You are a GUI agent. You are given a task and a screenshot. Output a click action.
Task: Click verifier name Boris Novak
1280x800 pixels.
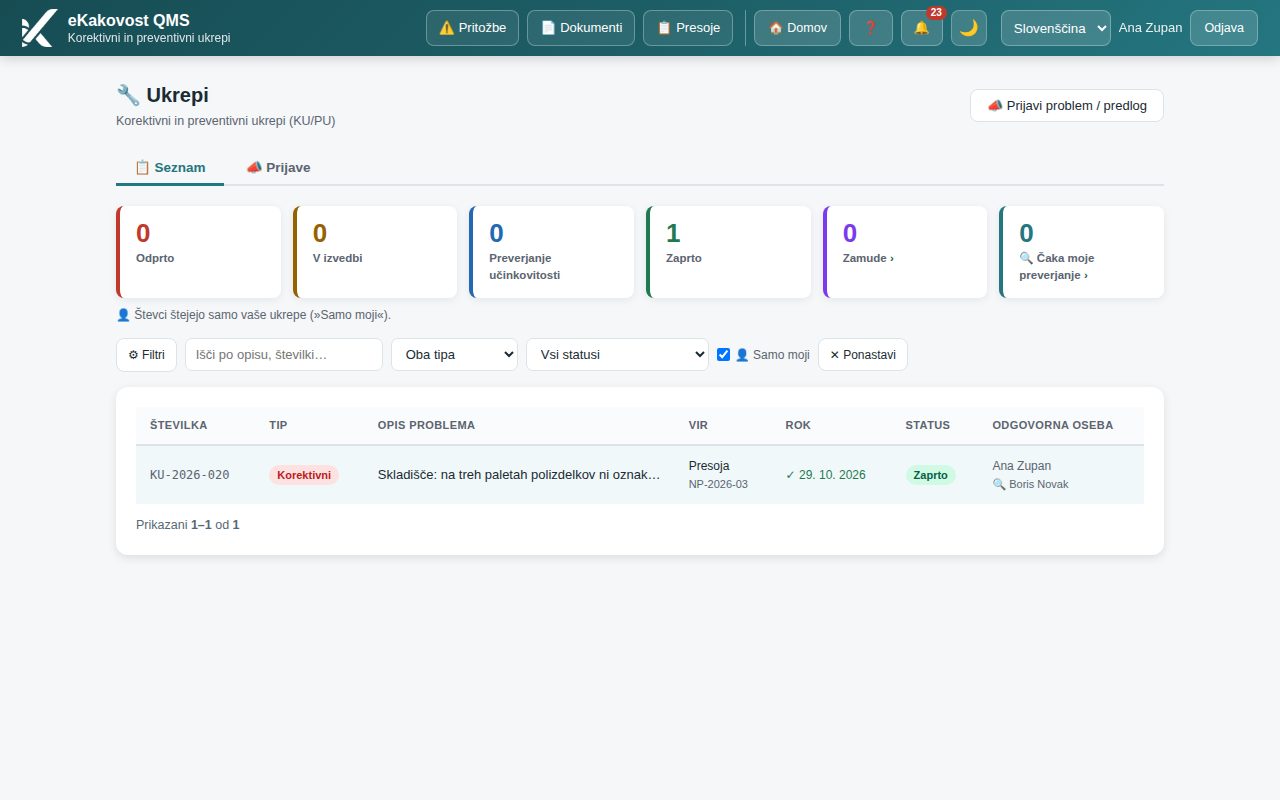pyautogui.click(x=1039, y=484)
